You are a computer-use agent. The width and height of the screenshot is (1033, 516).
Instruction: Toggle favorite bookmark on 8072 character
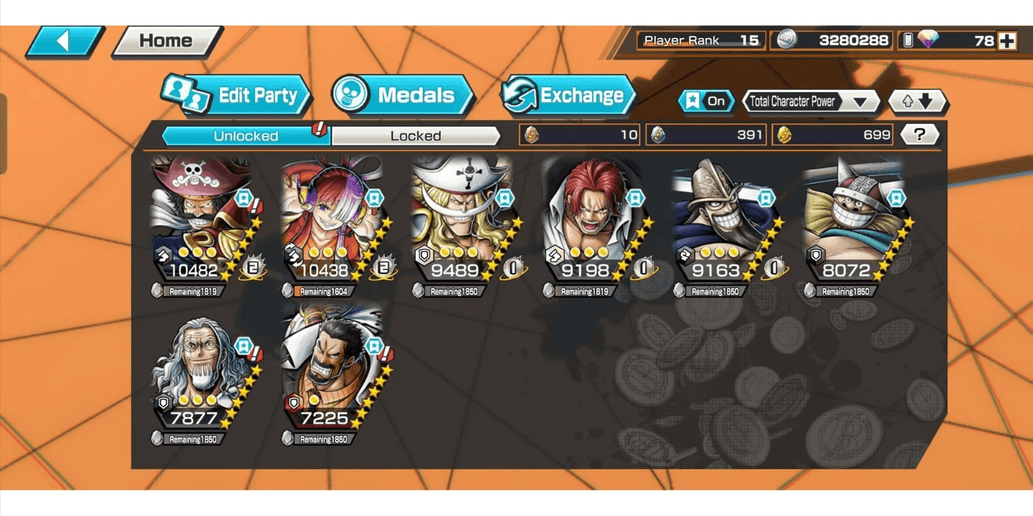(895, 198)
